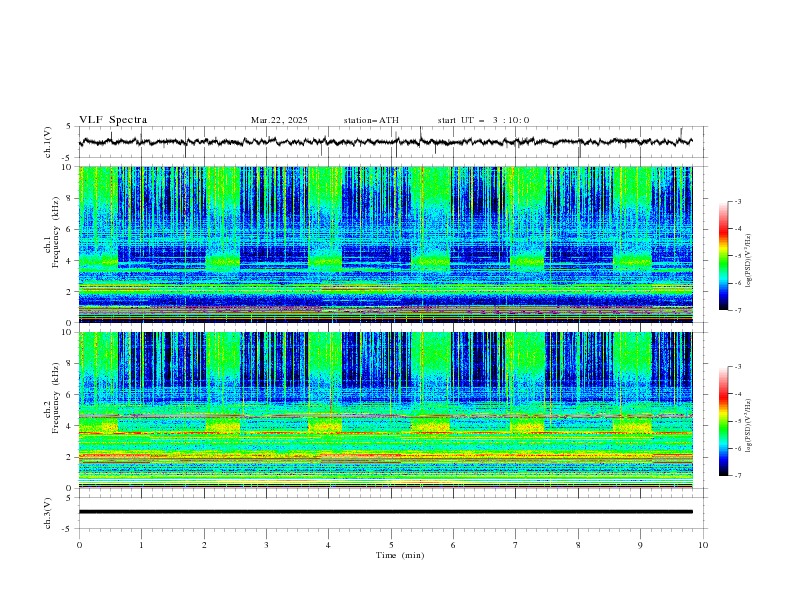
Task: Click the "6" minute tick label
Action: 453,545
